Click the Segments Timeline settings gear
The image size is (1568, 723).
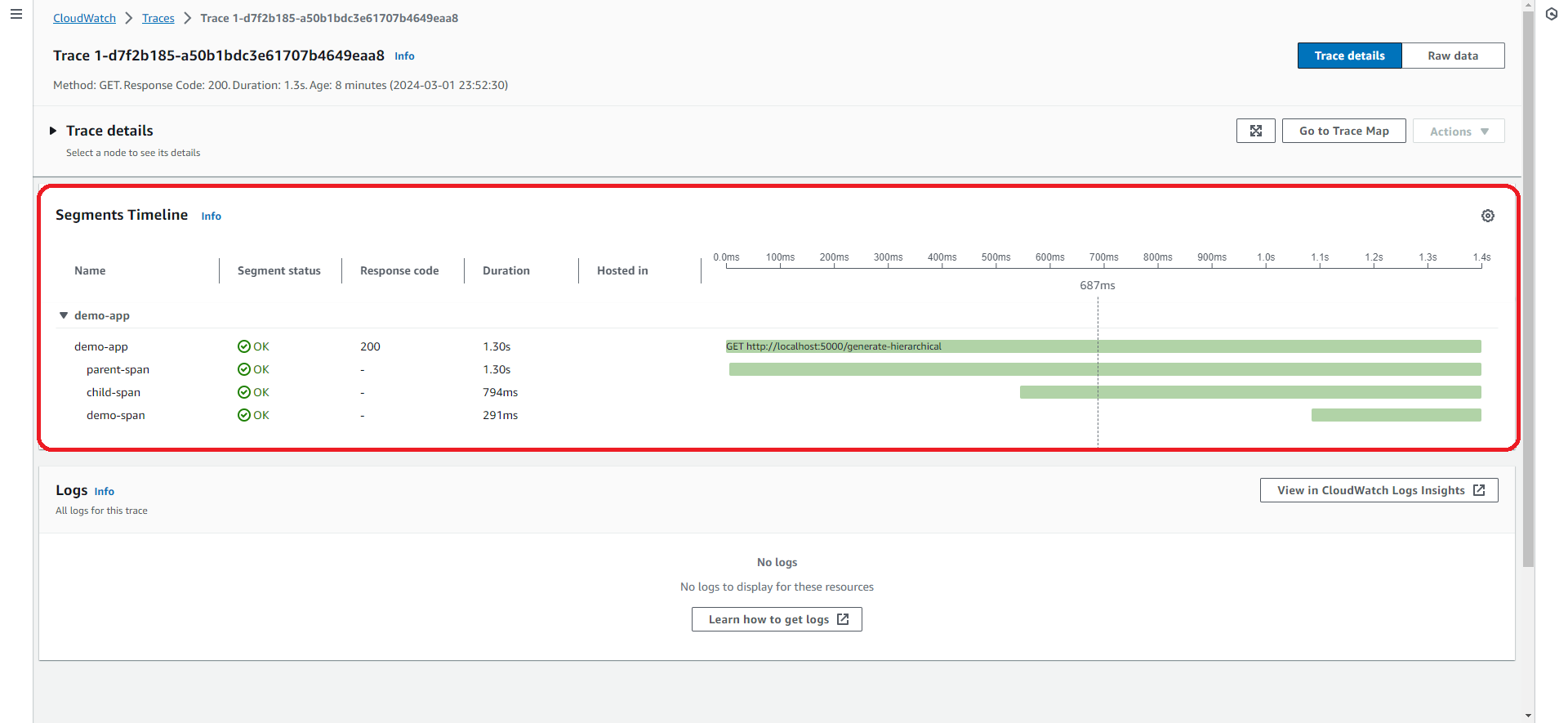[1487, 216]
